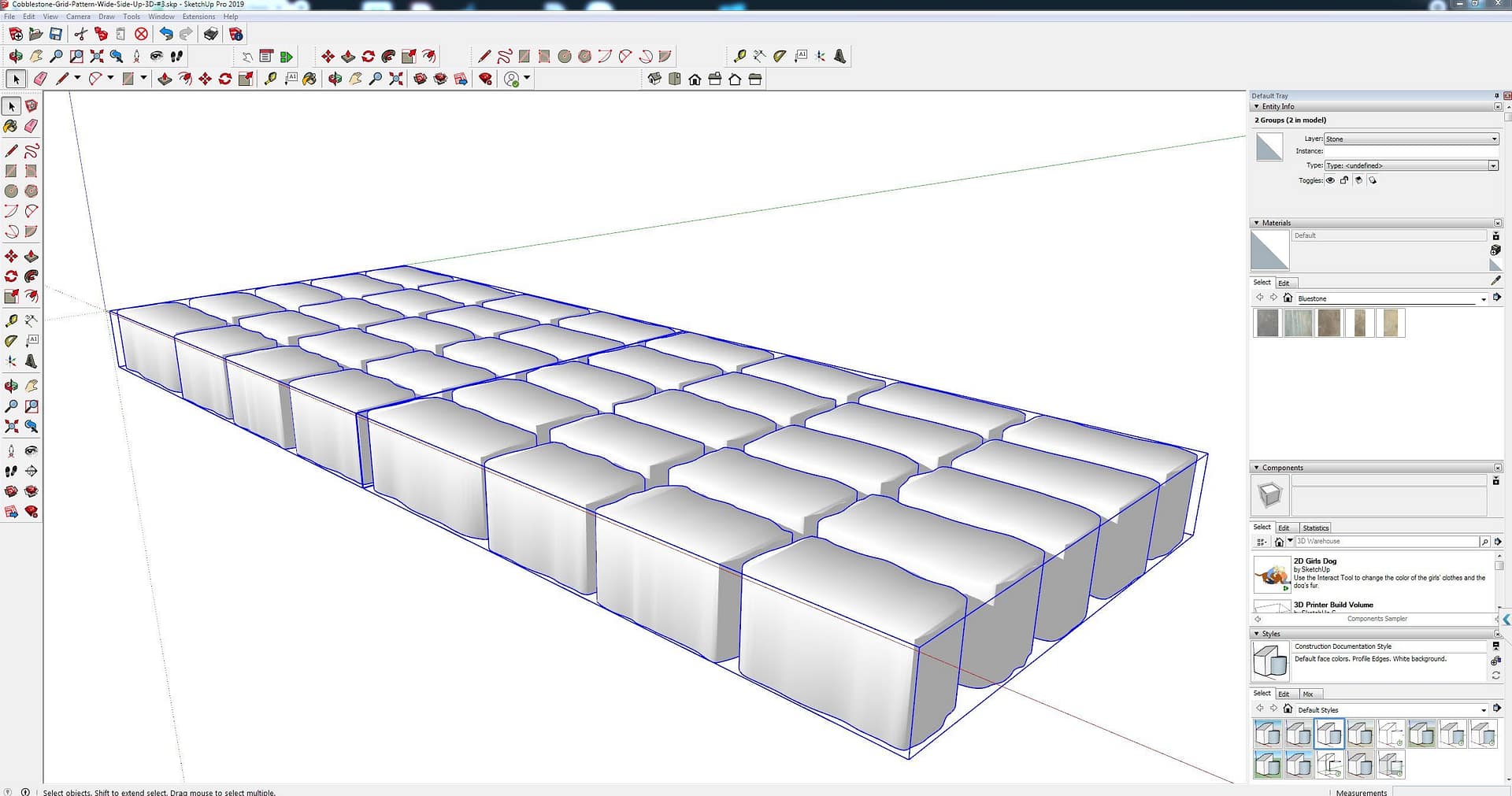
Task: Switch to the Statistics tab in Components
Action: [x=1315, y=528]
